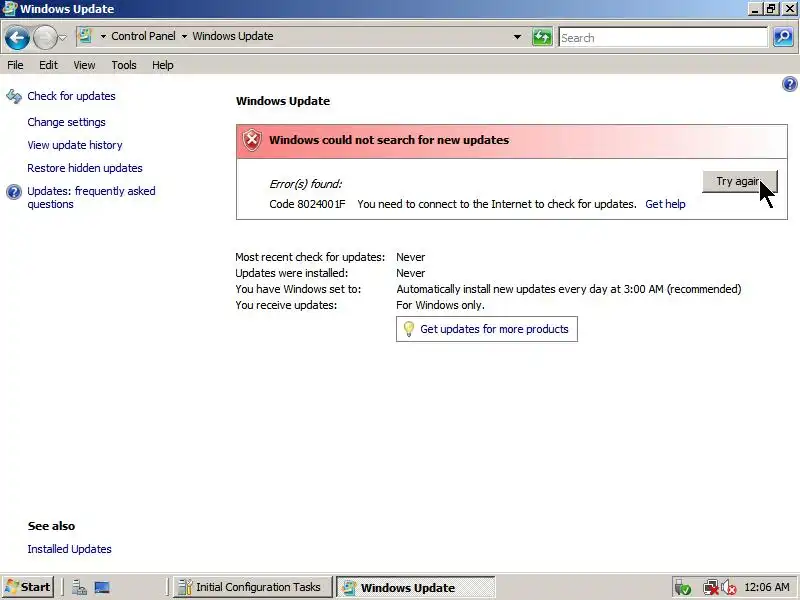This screenshot has height=600, width=800.
Task: Open the Tools menu
Action: pos(124,65)
